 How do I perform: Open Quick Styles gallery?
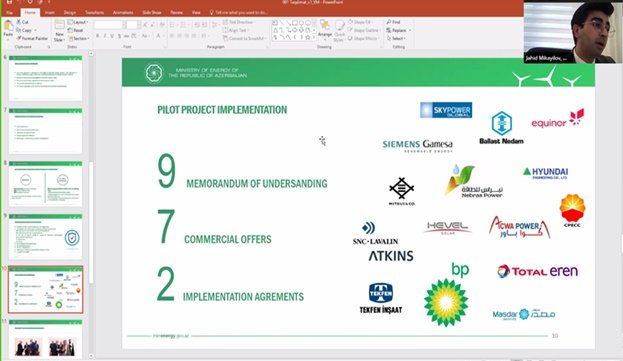(339, 30)
